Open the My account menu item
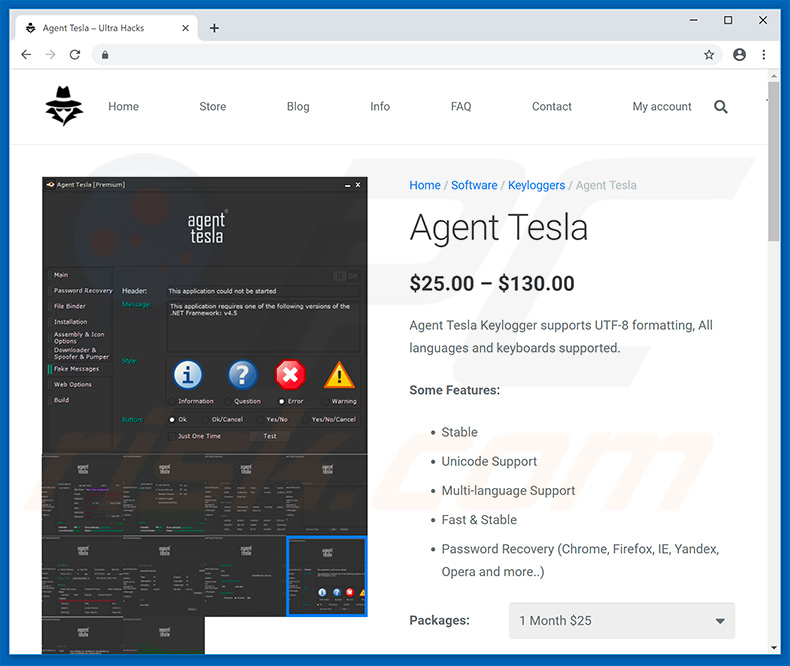Viewport: 790px width, 666px height. pos(661,107)
